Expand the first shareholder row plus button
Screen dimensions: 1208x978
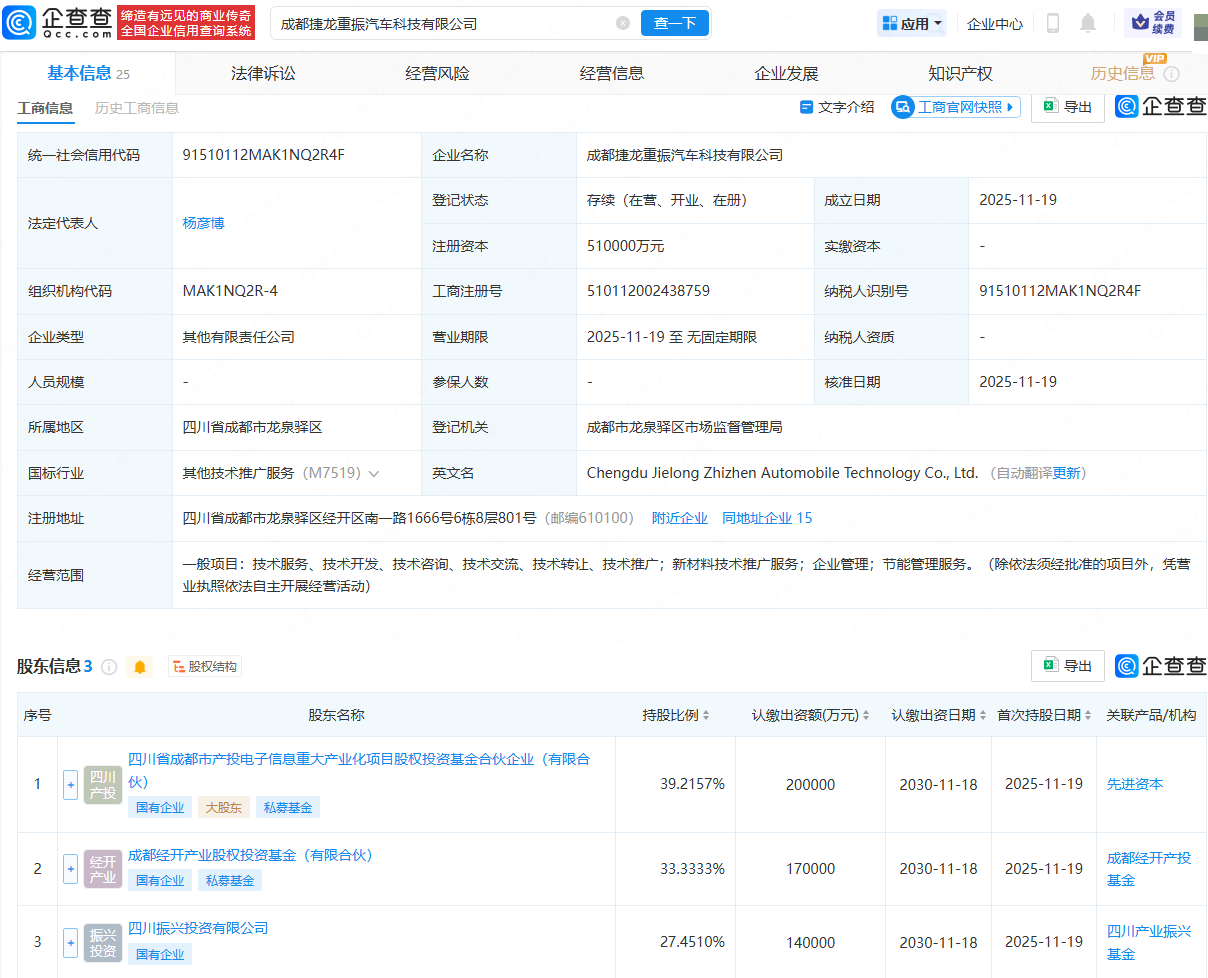coord(70,784)
